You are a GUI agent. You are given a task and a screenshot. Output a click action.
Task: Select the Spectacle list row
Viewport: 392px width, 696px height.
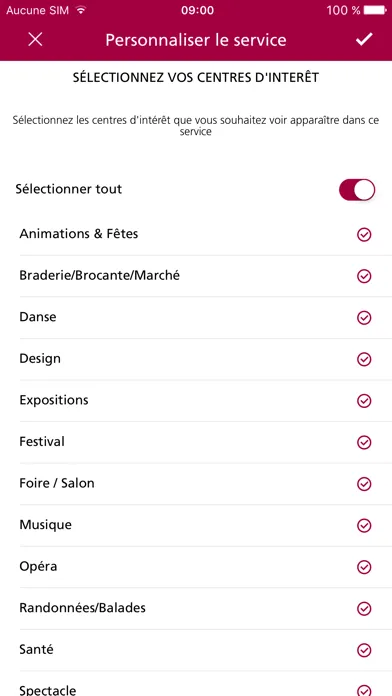click(206, 684)
